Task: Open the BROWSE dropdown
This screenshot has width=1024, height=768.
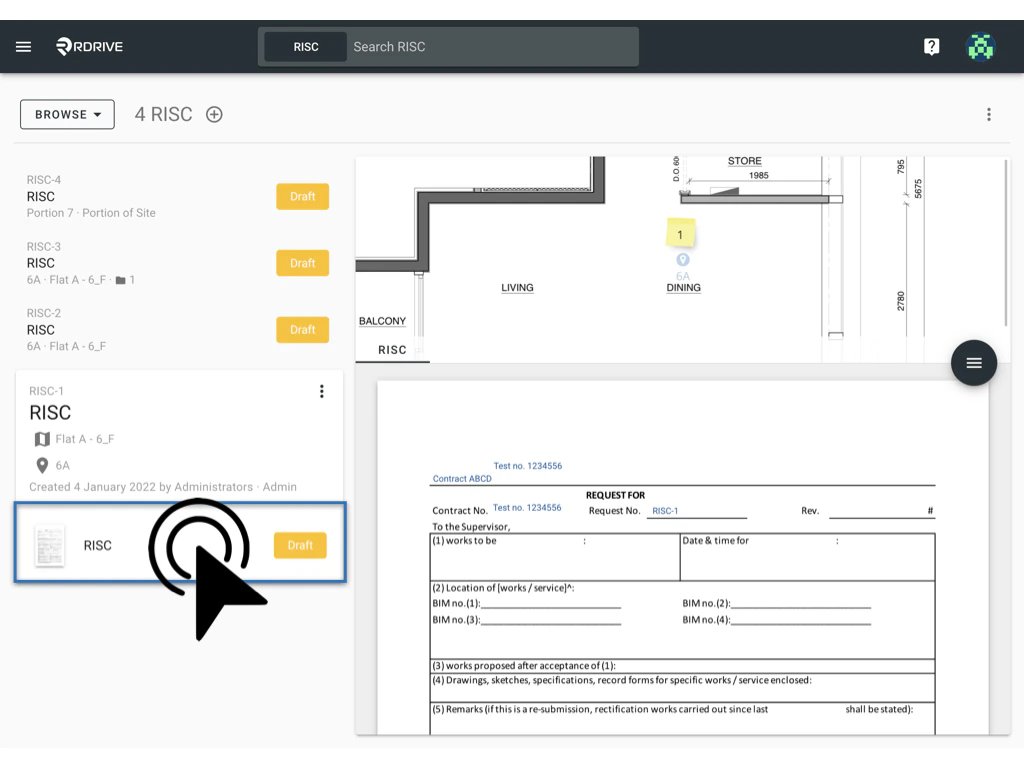Action: 66,114
